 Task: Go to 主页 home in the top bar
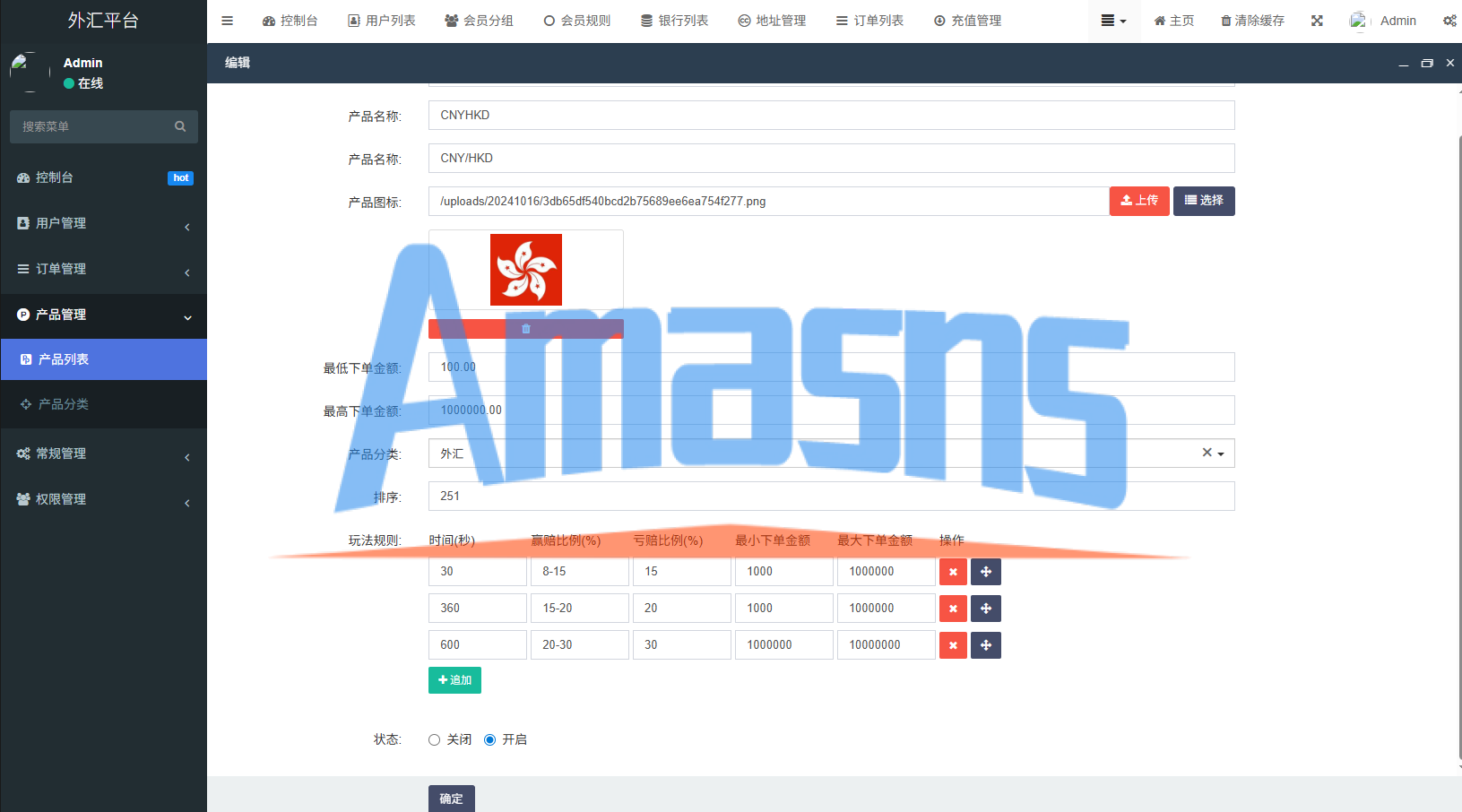(x=1173, y=21)
